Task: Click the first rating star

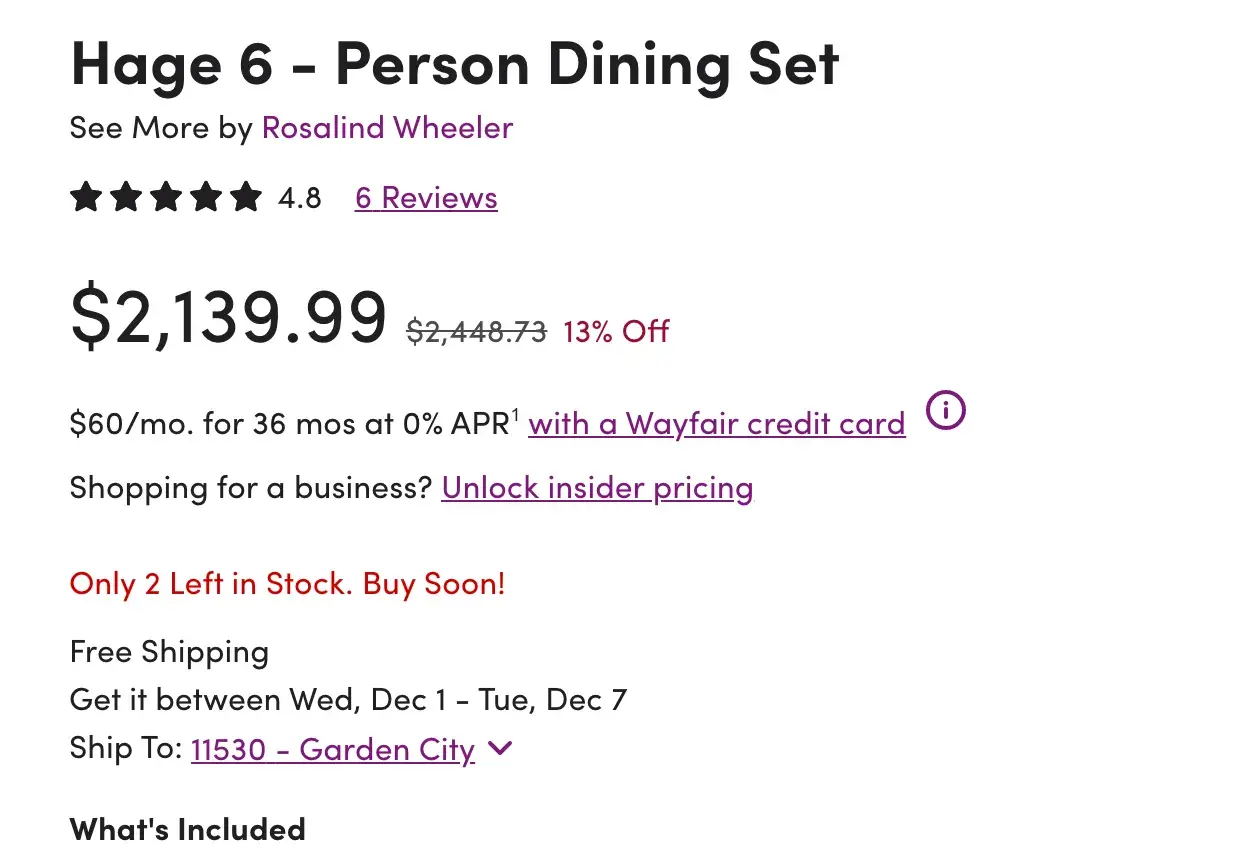Action: pos(86,197)
